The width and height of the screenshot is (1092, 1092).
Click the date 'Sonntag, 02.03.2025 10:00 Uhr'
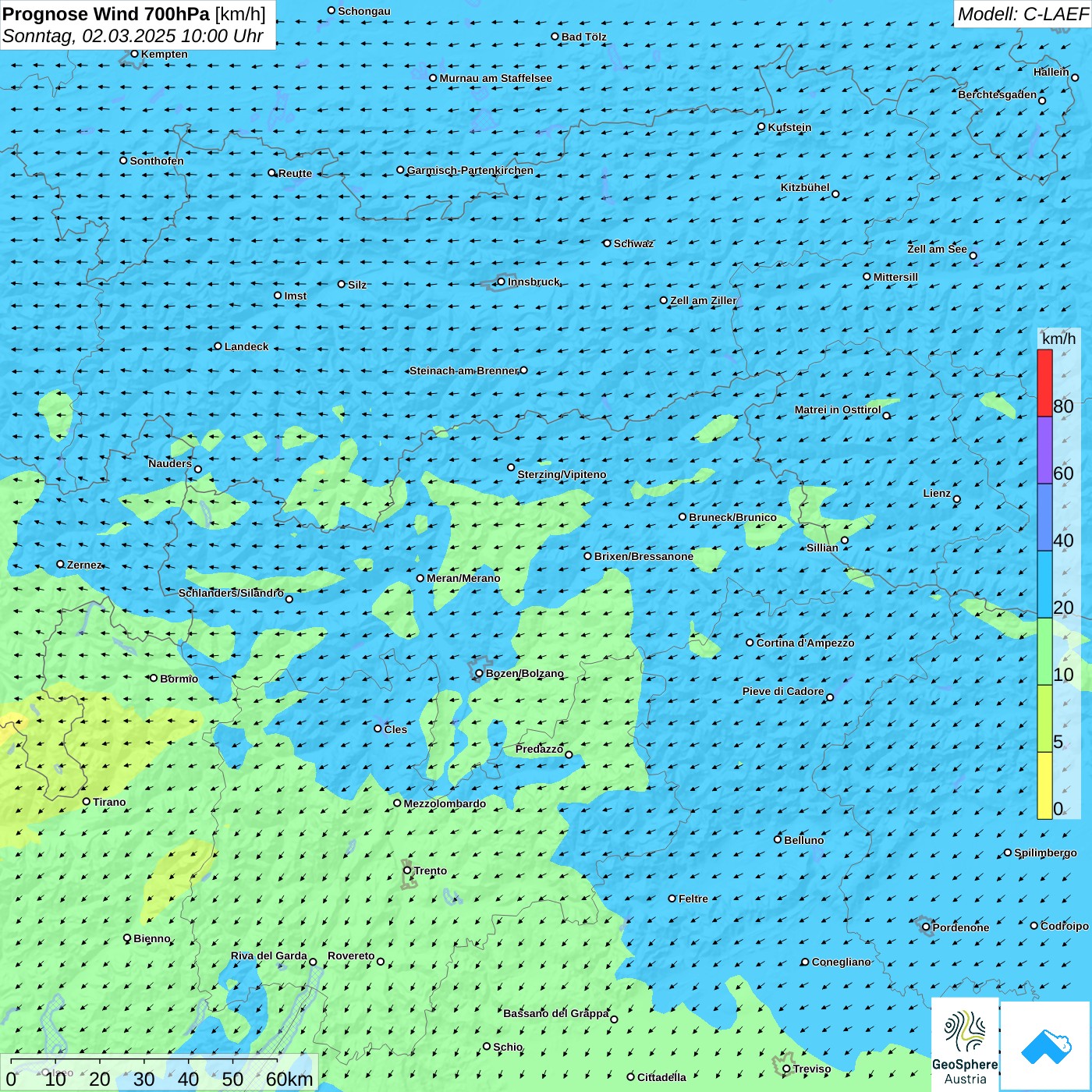point(133,36)
